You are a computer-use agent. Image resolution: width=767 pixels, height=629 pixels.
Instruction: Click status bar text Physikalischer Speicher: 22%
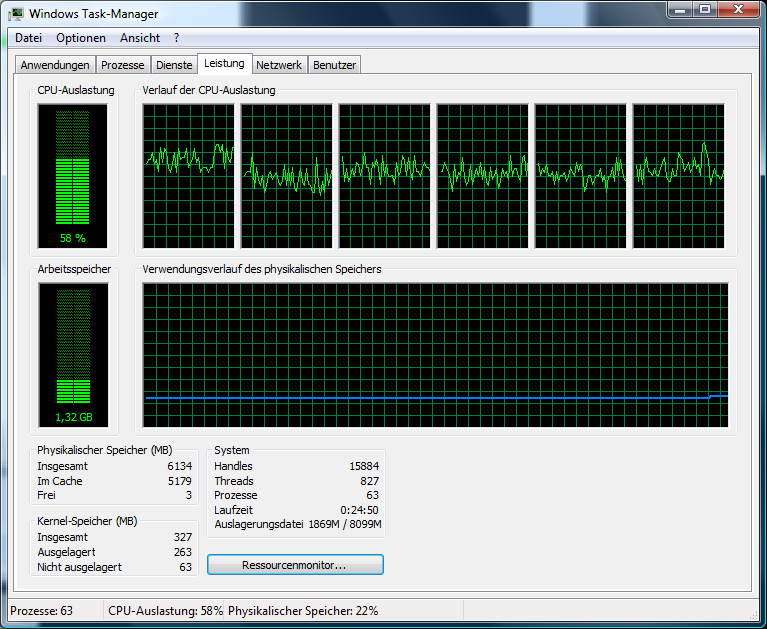click(303, 611)
